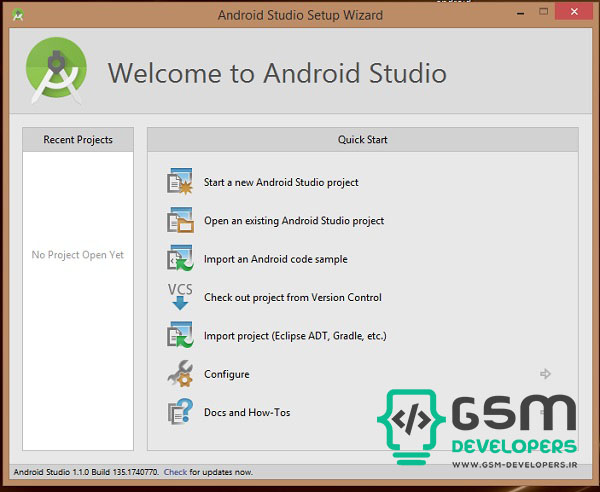Select Import an Android code sample
Image resolution: width=600 pixels, height=492 pixels.
[x=276, y=259]
